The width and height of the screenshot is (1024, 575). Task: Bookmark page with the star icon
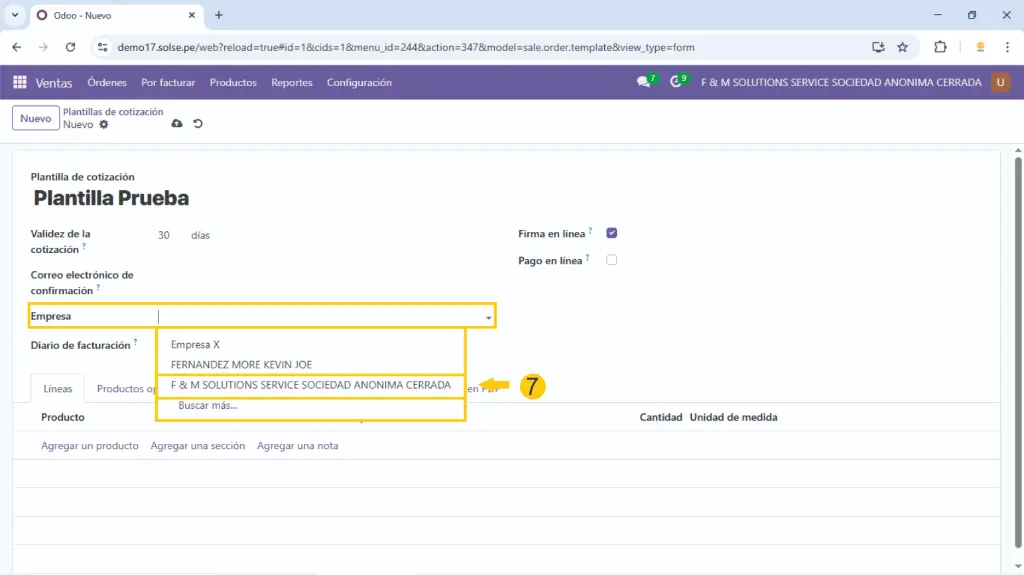coord(902,47)
